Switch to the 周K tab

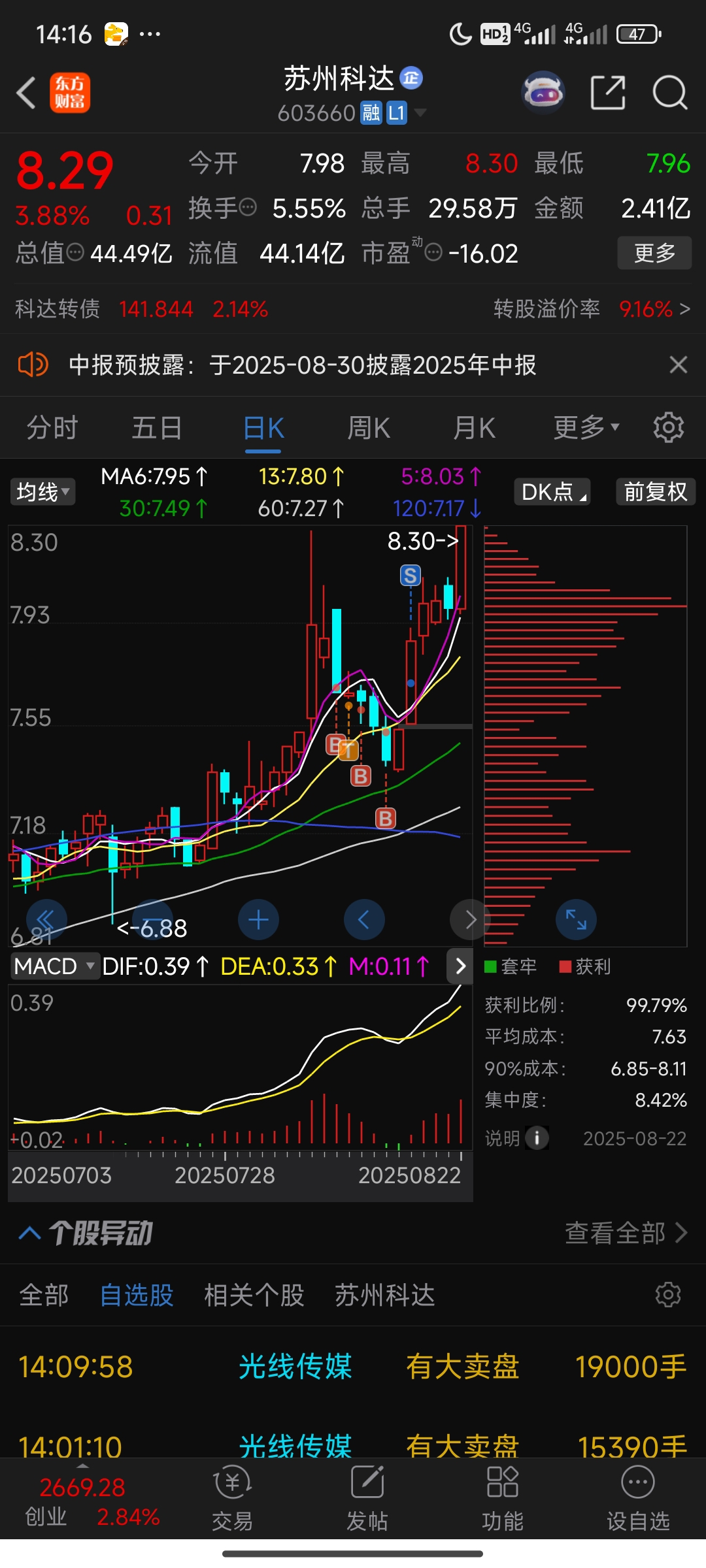369,428
